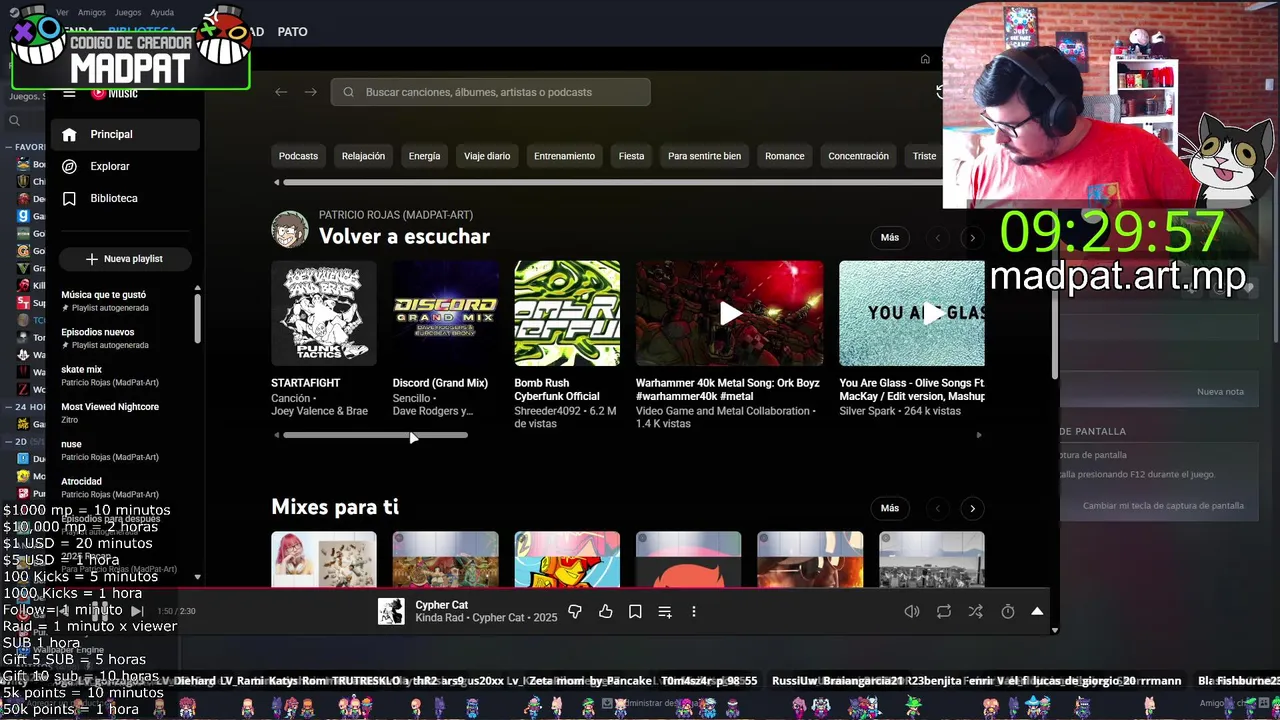Select the Relajación mood chip

363,156
